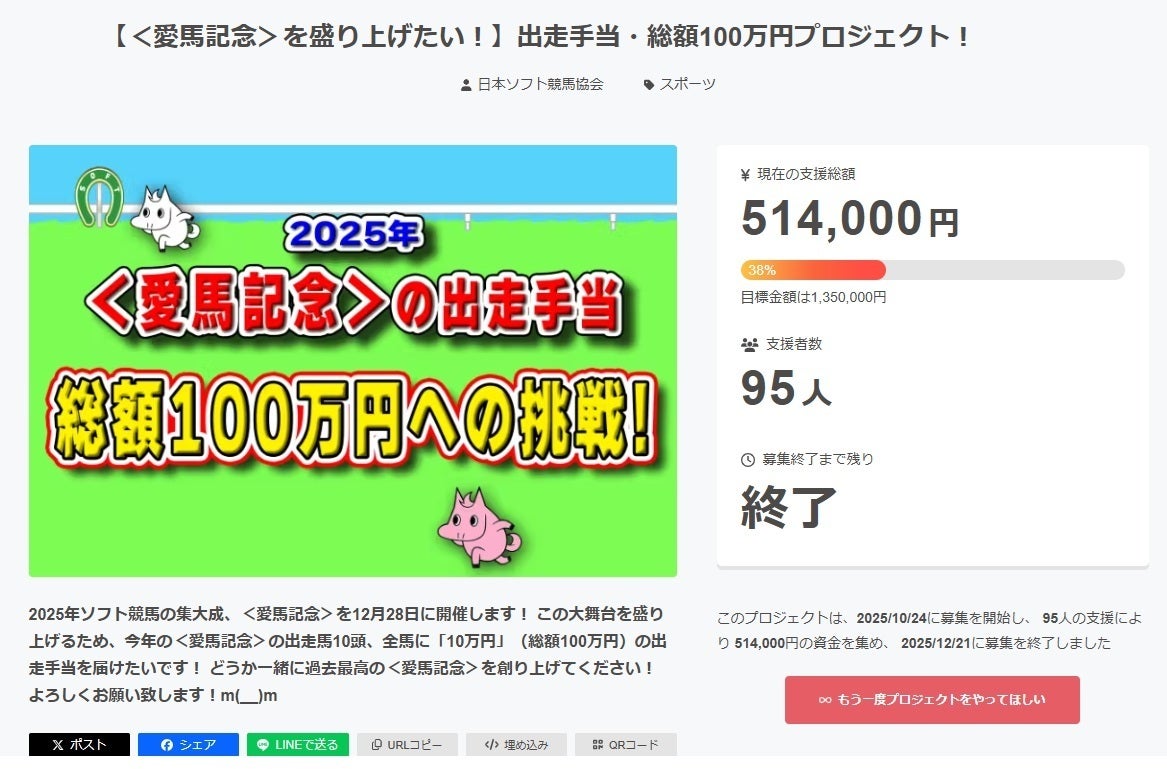Click the infinity icon on red button
The height and width of the screenshot is (769, 1167).
(825, 700)
